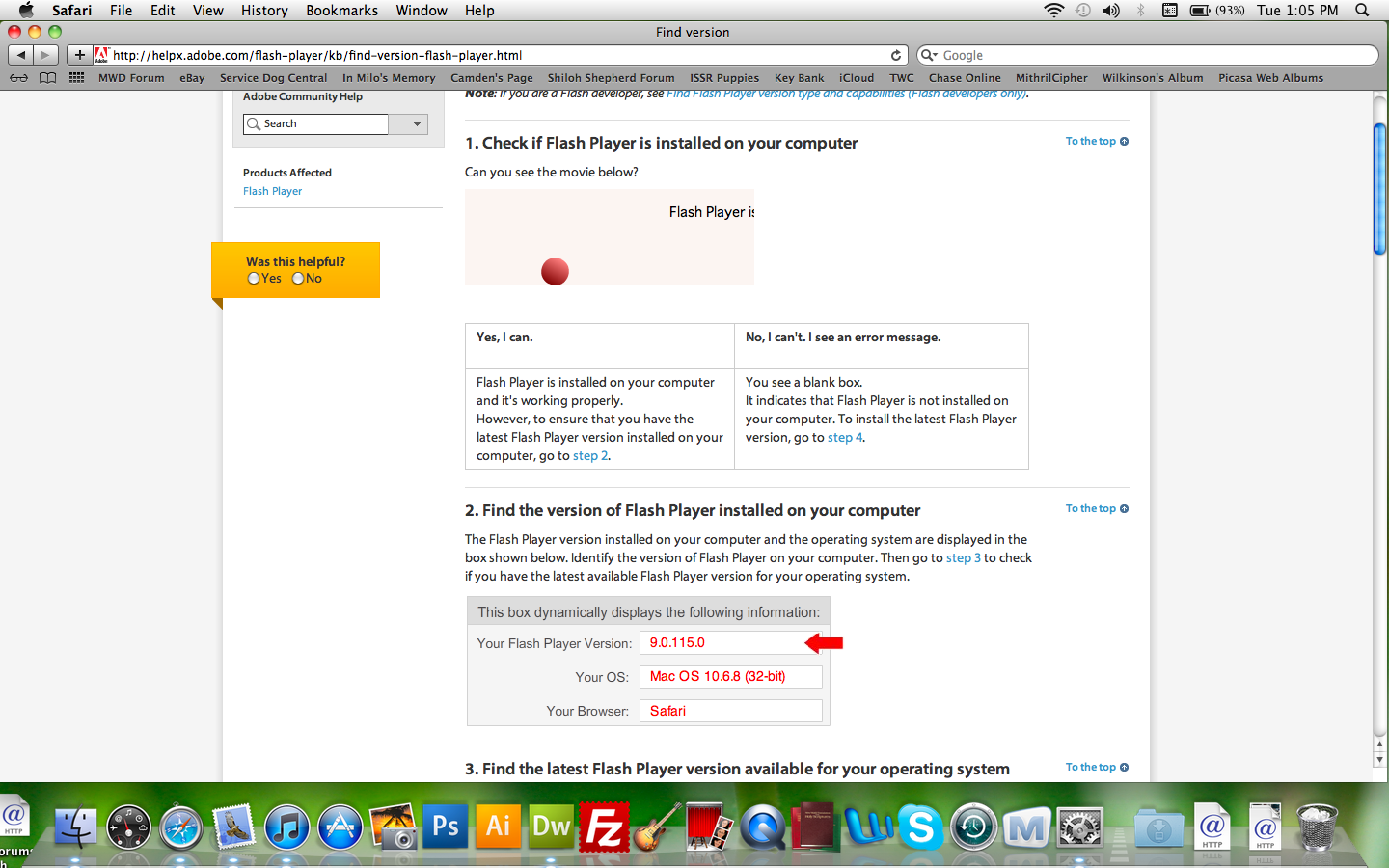Select Yes for Was this helpful
The image size is (1389, 868).
pyautogui.click(x=254, y=279)
